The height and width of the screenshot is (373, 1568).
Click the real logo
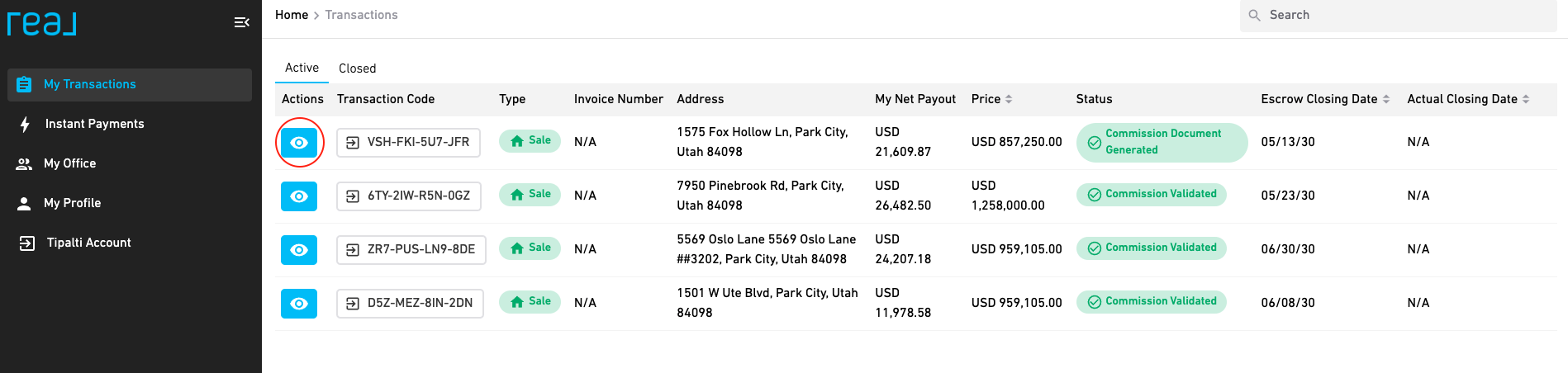(x=42, y=22)
